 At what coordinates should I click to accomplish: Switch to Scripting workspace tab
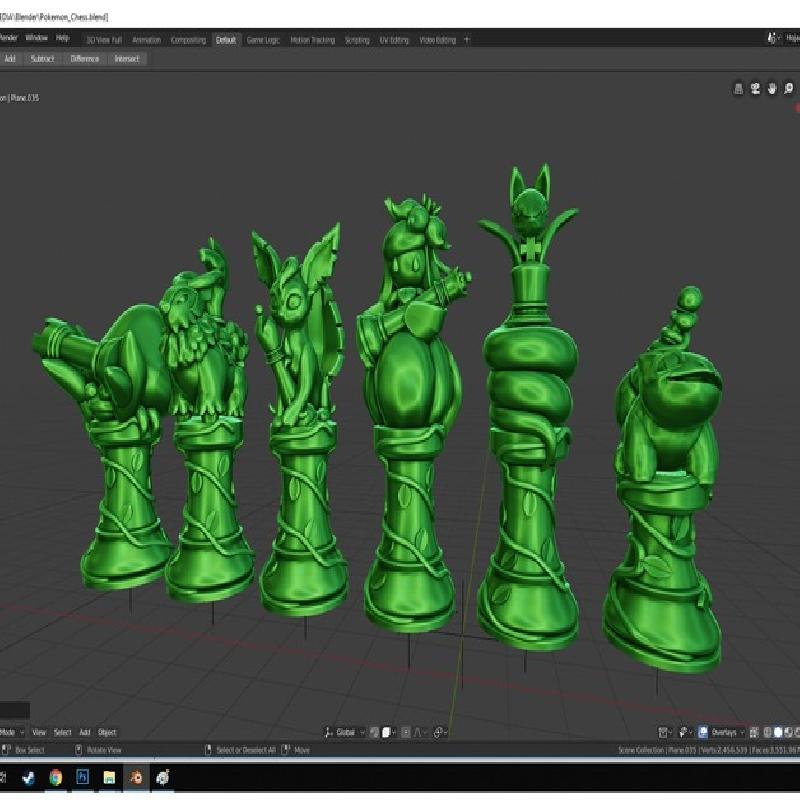pos(357,40)
